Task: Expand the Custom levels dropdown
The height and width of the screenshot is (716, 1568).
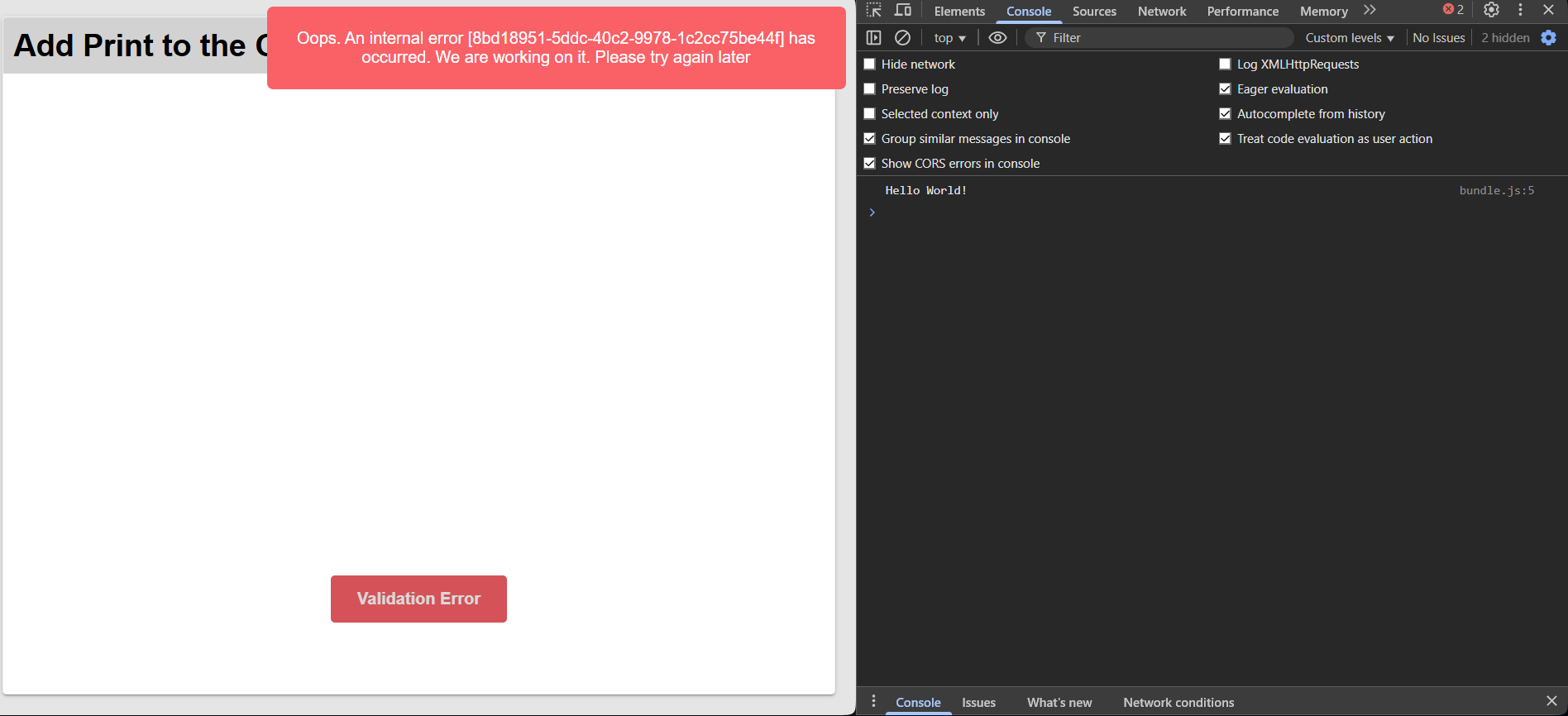Action: [x=1349, y=38]
